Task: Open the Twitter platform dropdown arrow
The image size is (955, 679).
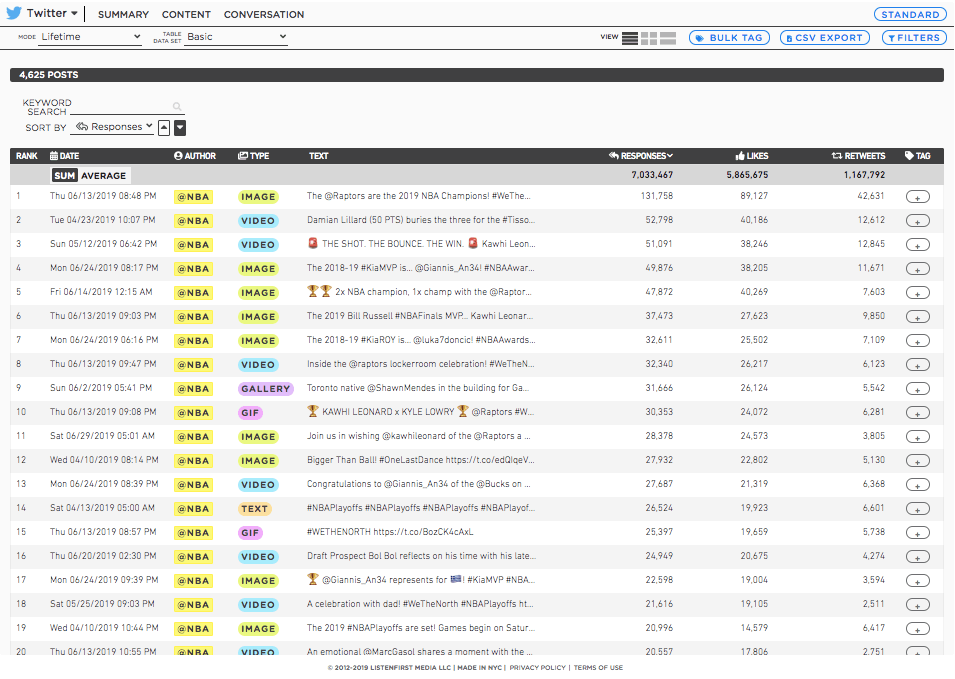Action: point(74,13)
